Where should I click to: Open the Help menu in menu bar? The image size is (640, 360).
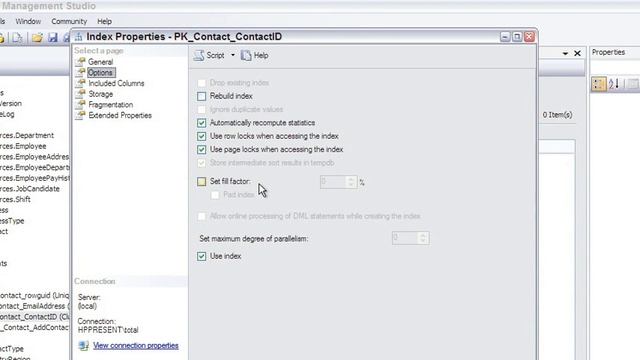click(x=104, y=21)
